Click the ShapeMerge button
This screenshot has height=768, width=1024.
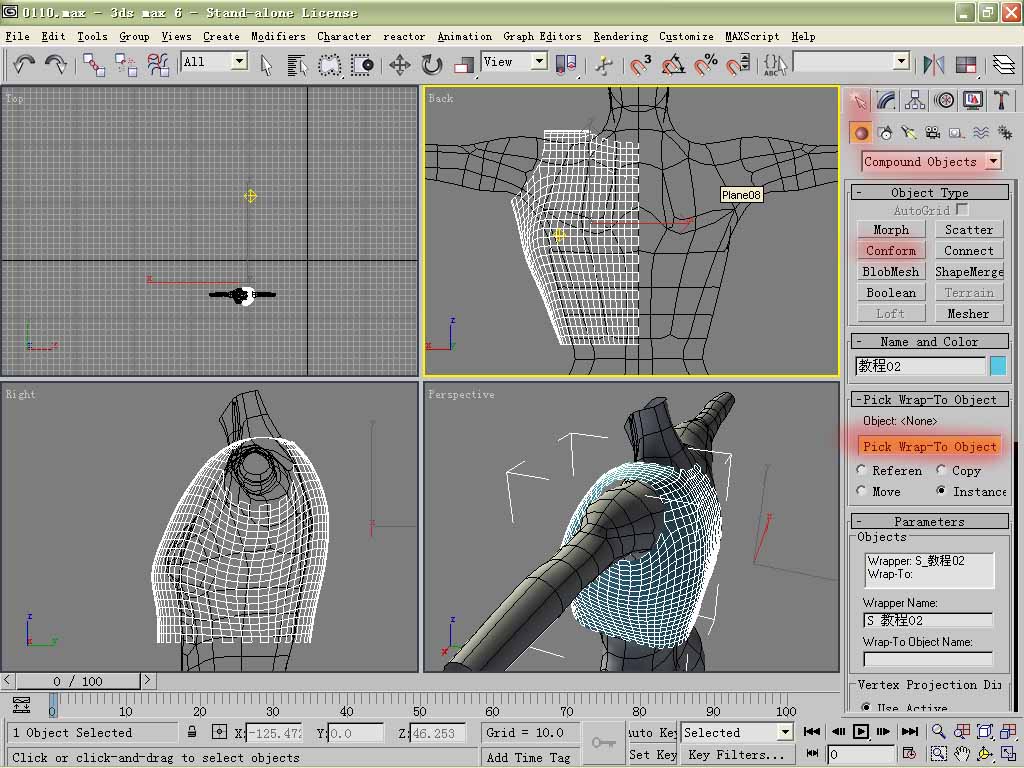[968, 272]
